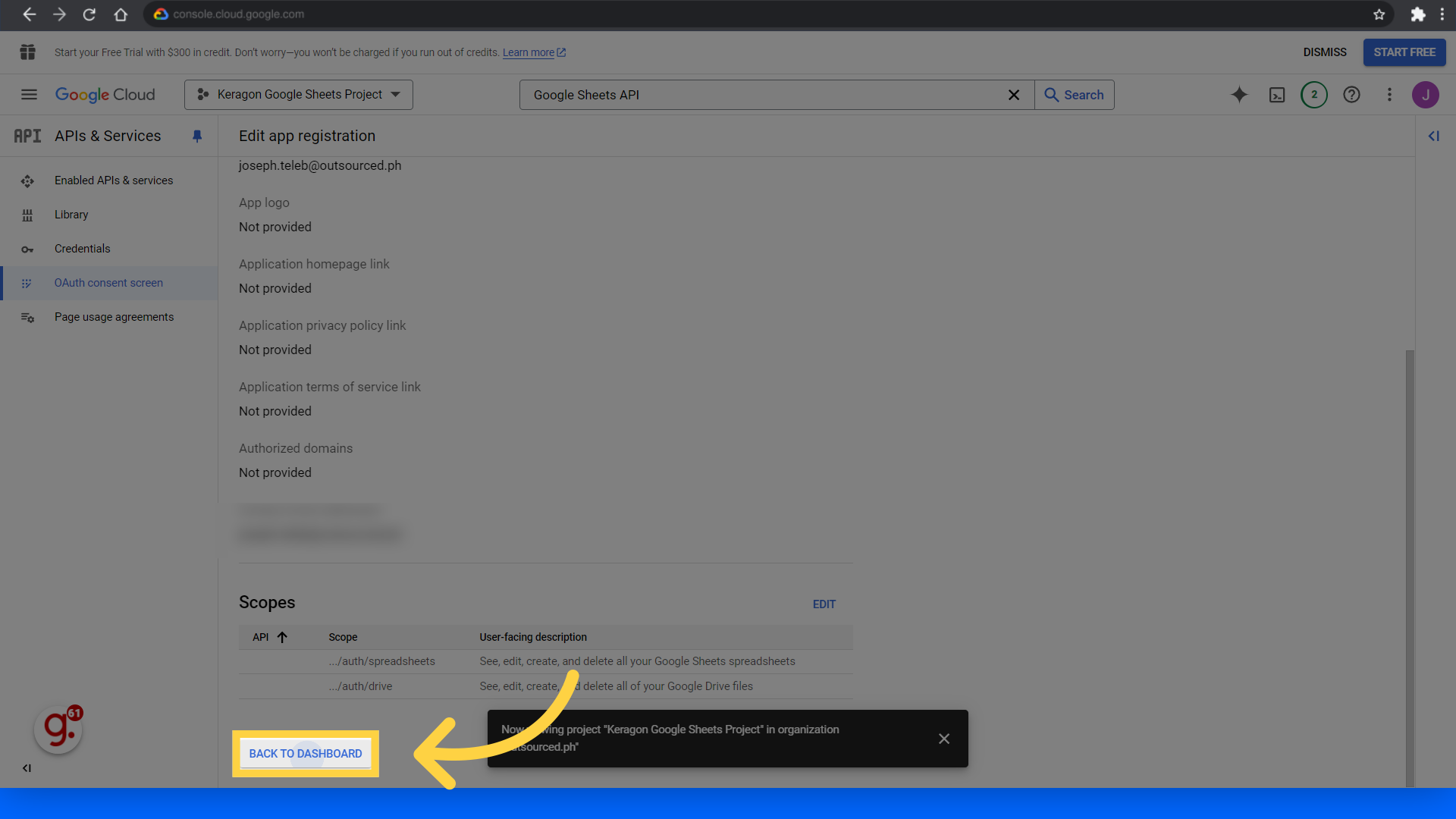Click the Search button
1456x819 pixels.
[x=1075, y=95]
